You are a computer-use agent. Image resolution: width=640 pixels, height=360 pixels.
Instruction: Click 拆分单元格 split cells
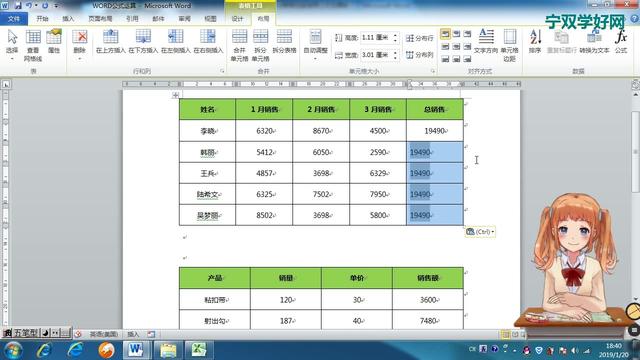click(260, 45)
